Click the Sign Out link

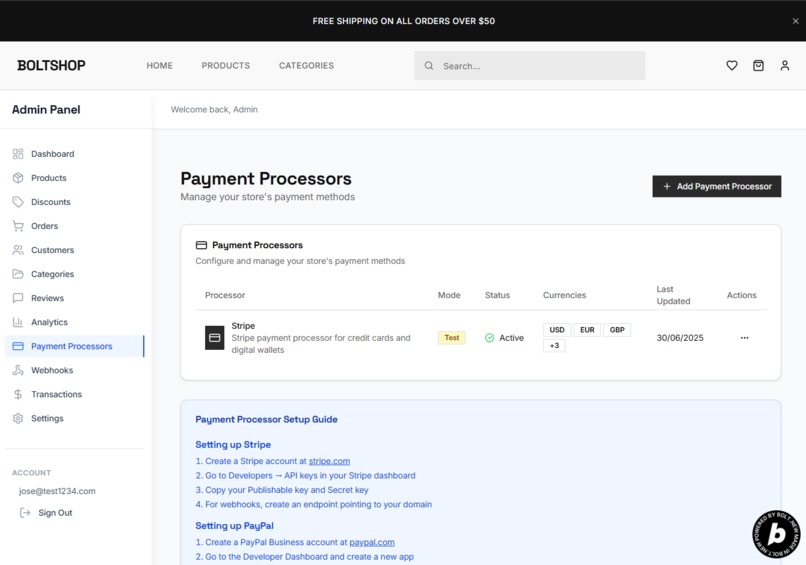click(55, 513)
